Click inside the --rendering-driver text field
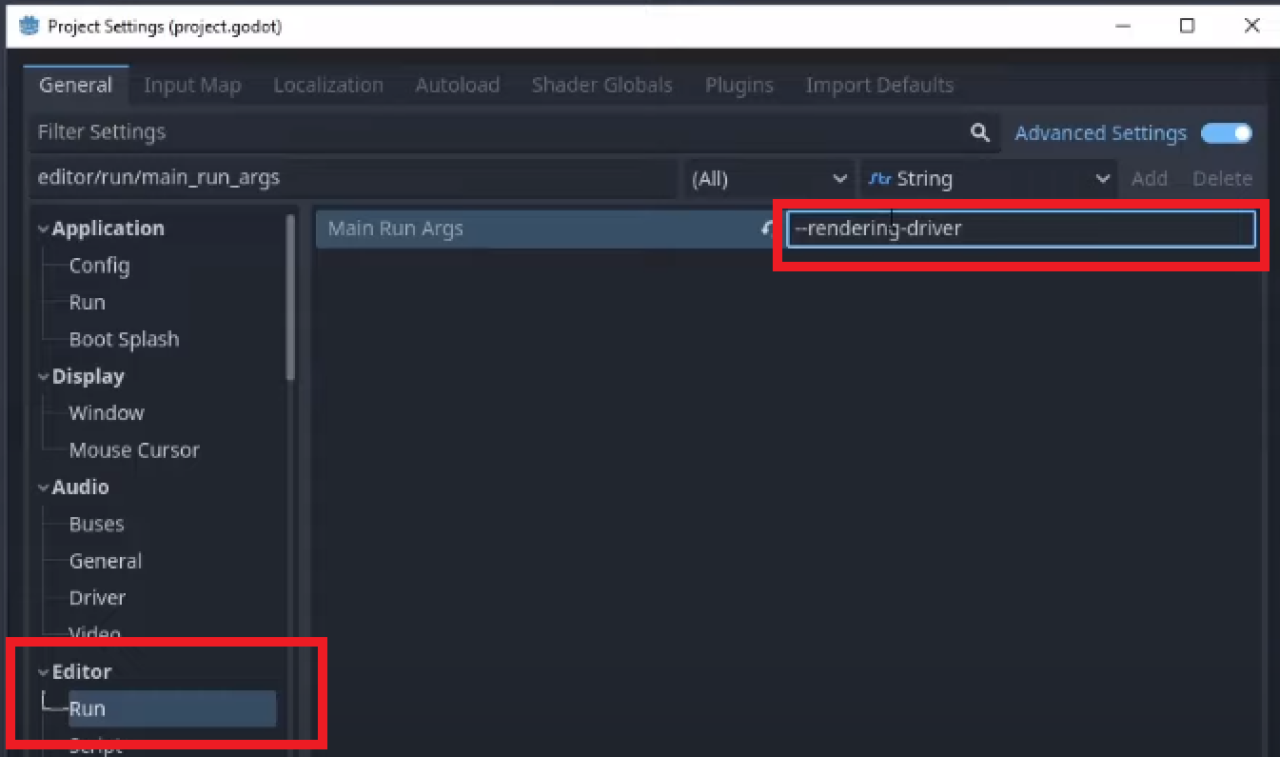1280x757 pixels. click(x=1020, y=228)
